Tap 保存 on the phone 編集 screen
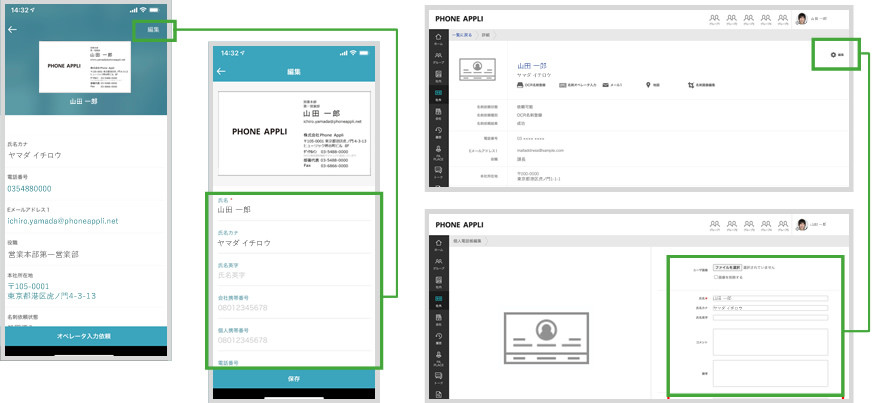The image size is (872, 403). click(x=294, y=379)
